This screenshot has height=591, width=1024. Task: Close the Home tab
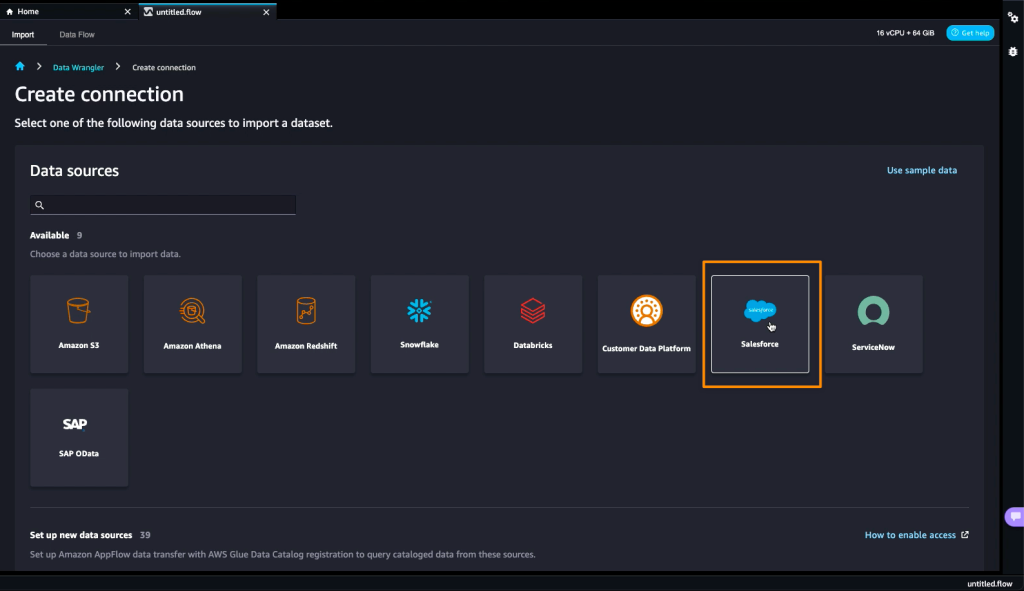coord(127,12)
